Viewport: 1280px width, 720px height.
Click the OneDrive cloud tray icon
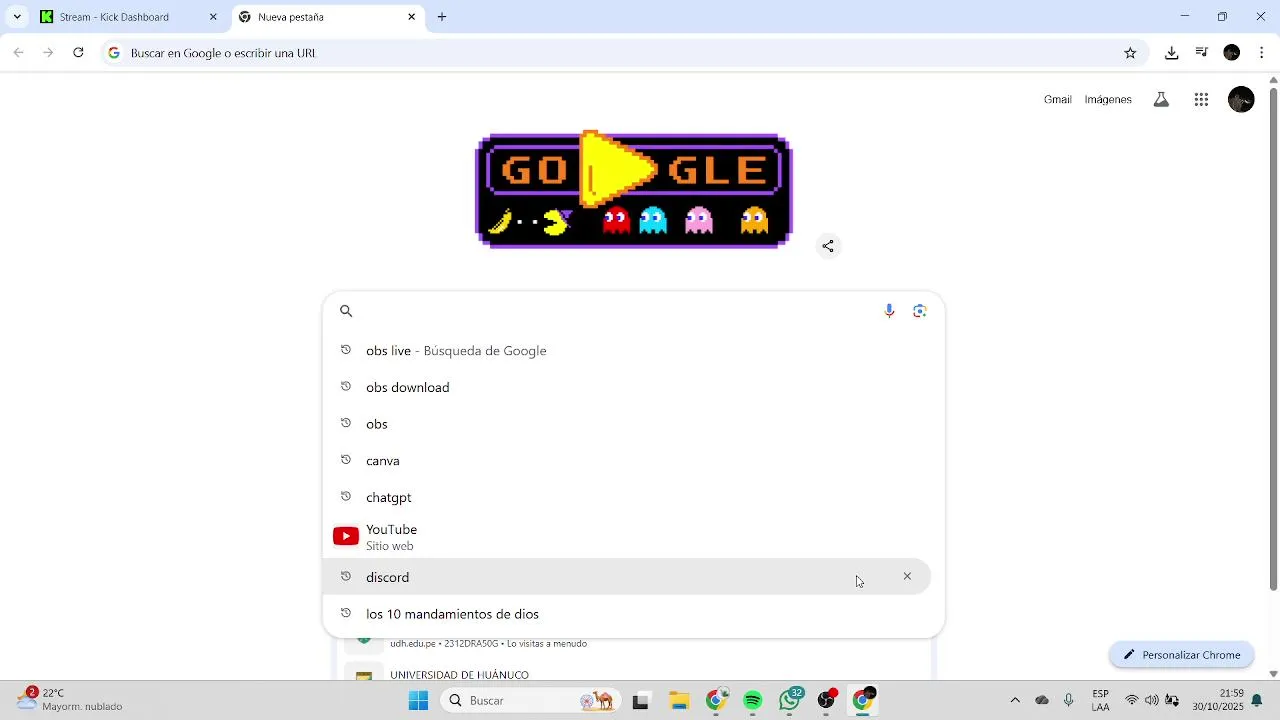[x=1042, y=701]
